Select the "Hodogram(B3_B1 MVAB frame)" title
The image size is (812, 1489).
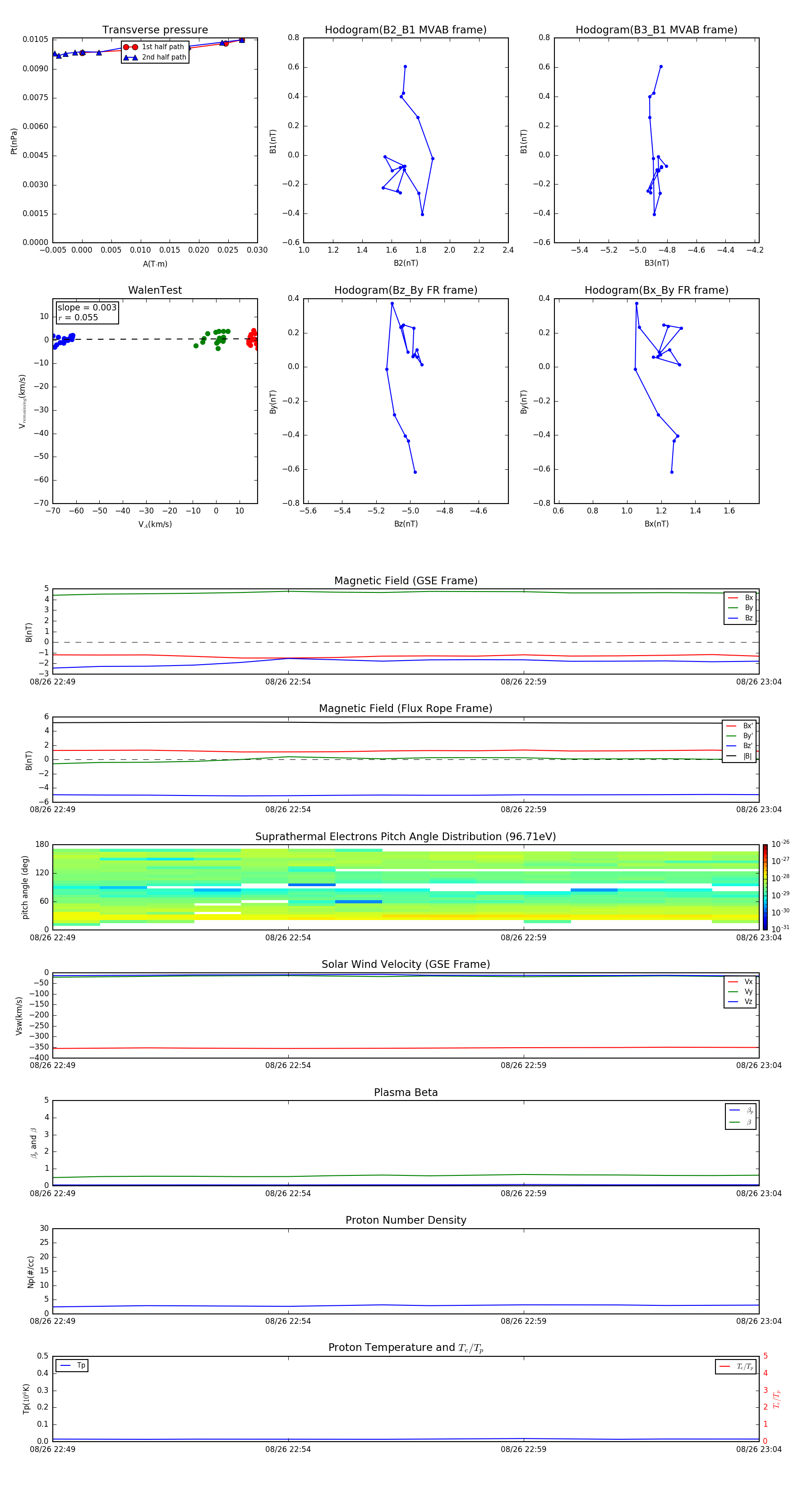tap(656, 30)
